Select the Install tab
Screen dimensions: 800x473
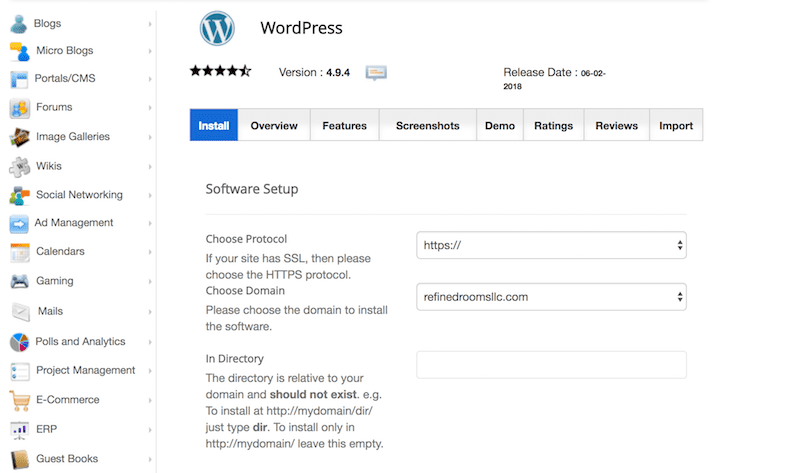(x=214, y=125)
